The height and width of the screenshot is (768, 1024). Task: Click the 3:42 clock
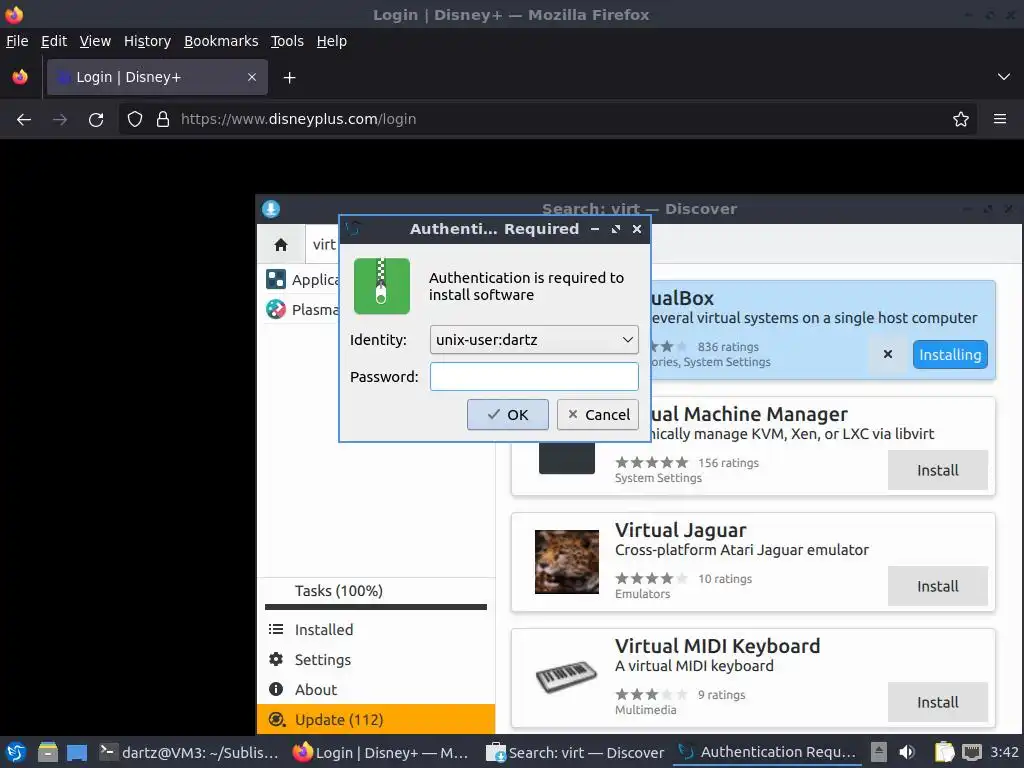tap(1004, 752)
